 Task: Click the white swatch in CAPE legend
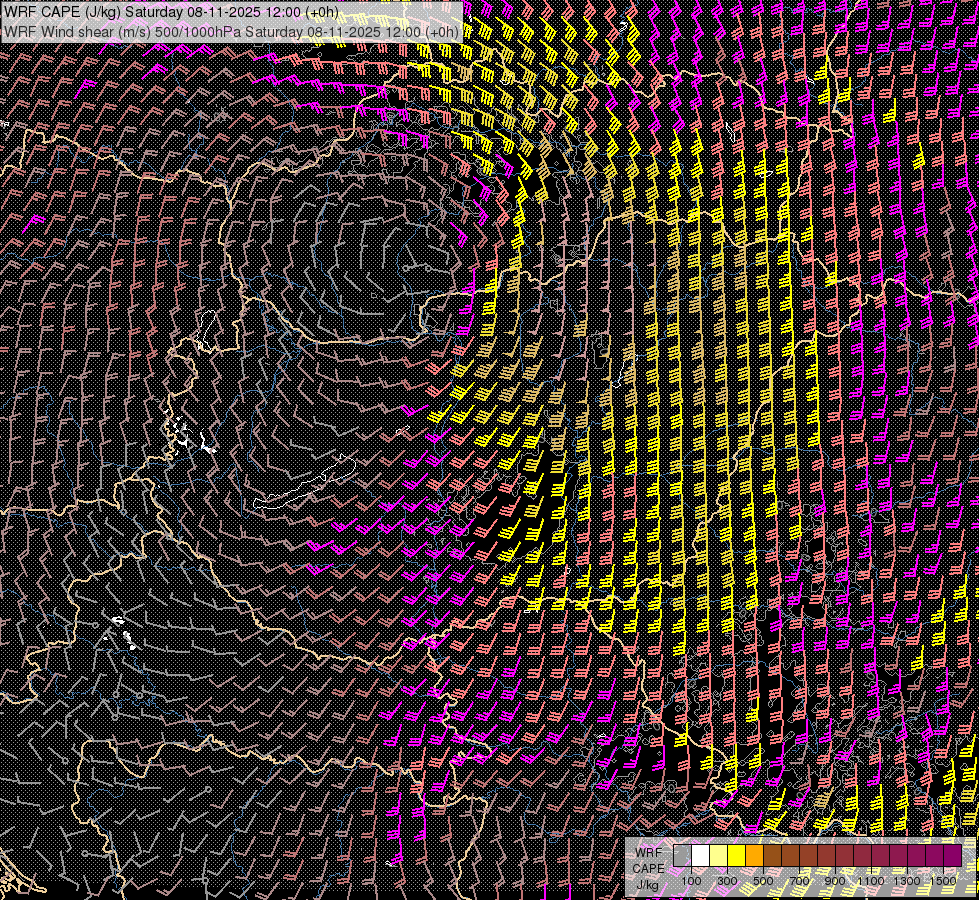700,855
